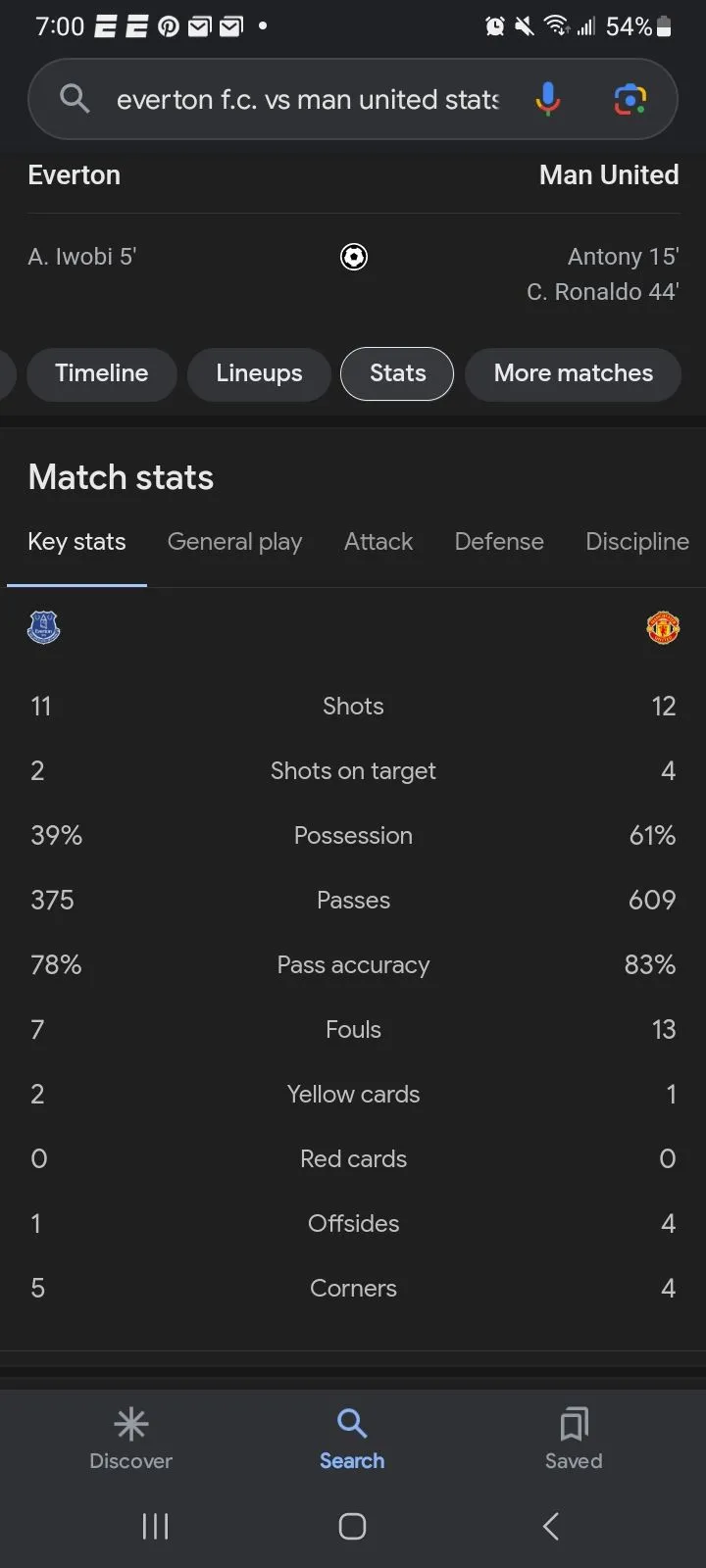Open the Discover section
The width and height of the screenshot is (706, 1568).
[130, 1439]
